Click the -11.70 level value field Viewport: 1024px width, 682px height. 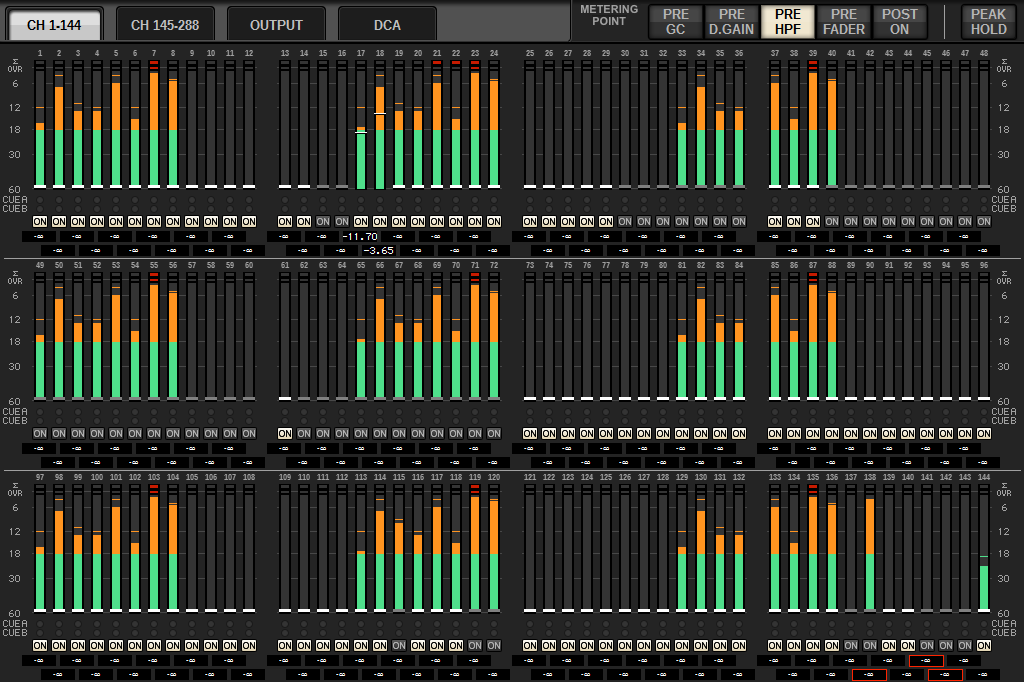(361, 237)
